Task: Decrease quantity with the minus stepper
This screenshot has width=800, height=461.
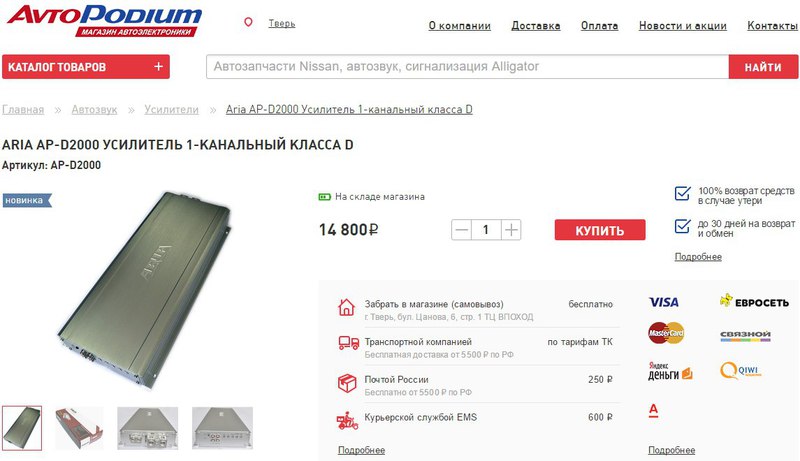Action: pyautogui.click(x=461, y=230)
